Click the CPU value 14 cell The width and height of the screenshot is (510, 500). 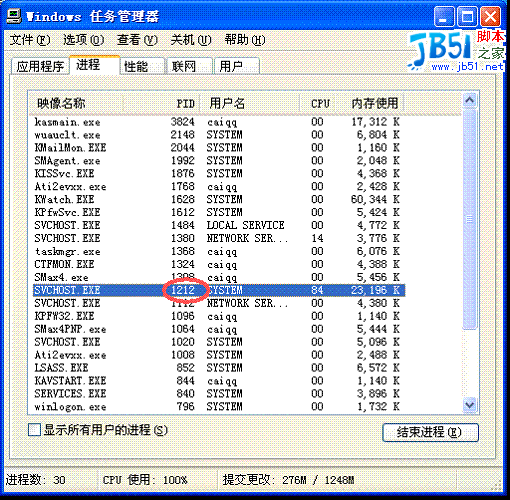[x=317, y=238]
